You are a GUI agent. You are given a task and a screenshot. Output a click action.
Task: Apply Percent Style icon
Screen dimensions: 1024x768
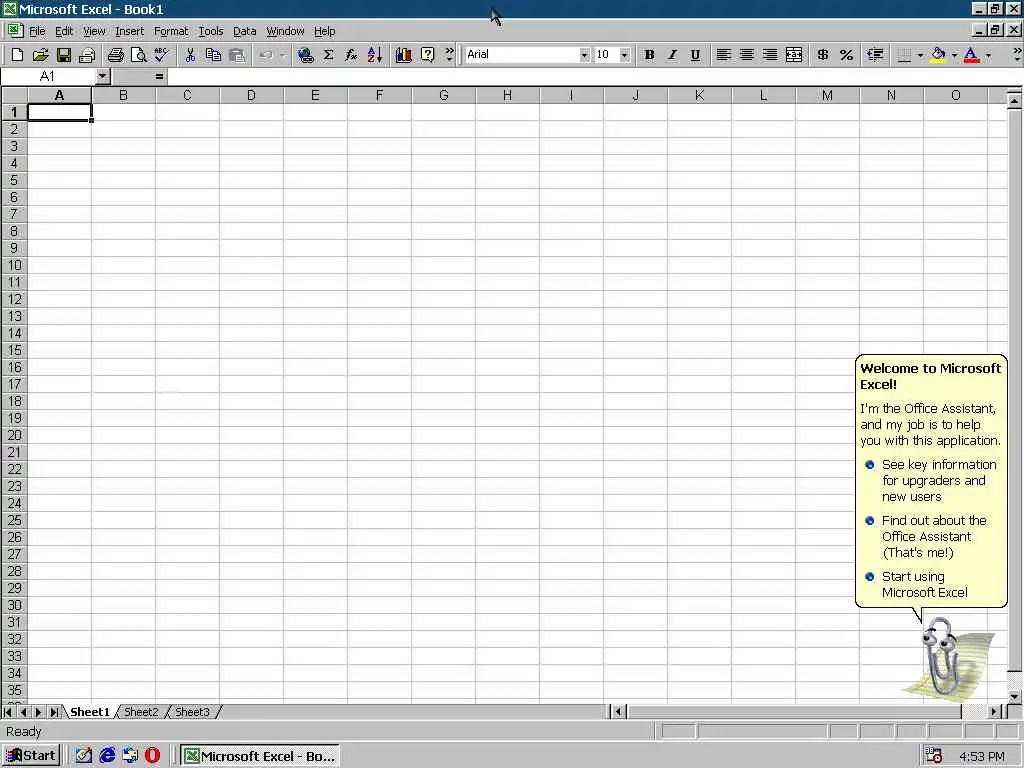coord(846,56)
